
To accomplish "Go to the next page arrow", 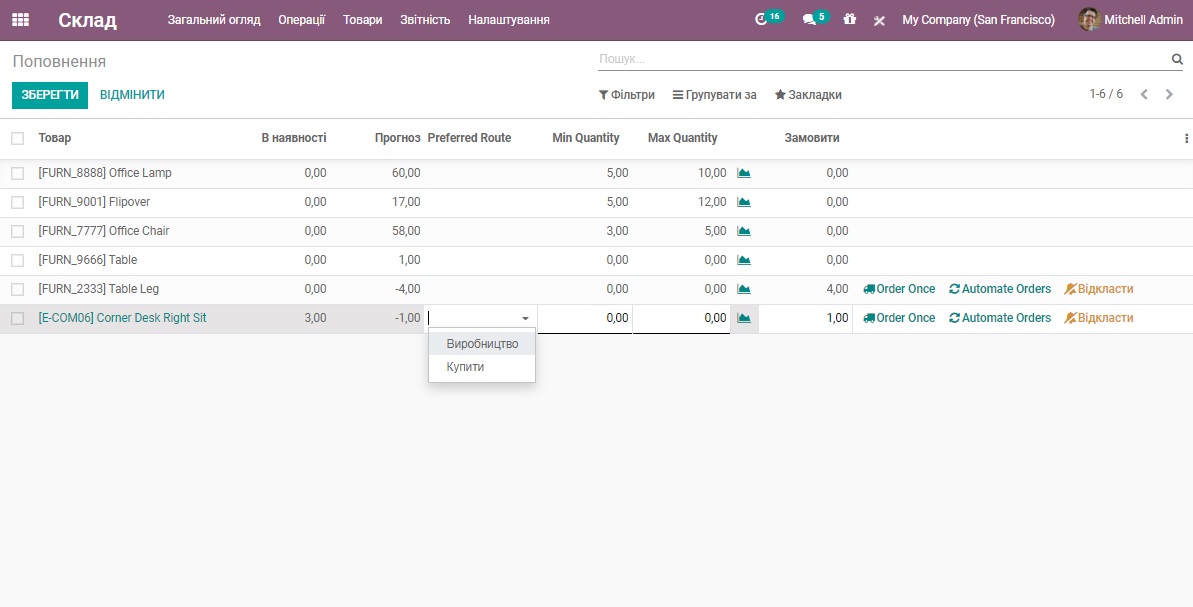I will tap(1169, 95).
